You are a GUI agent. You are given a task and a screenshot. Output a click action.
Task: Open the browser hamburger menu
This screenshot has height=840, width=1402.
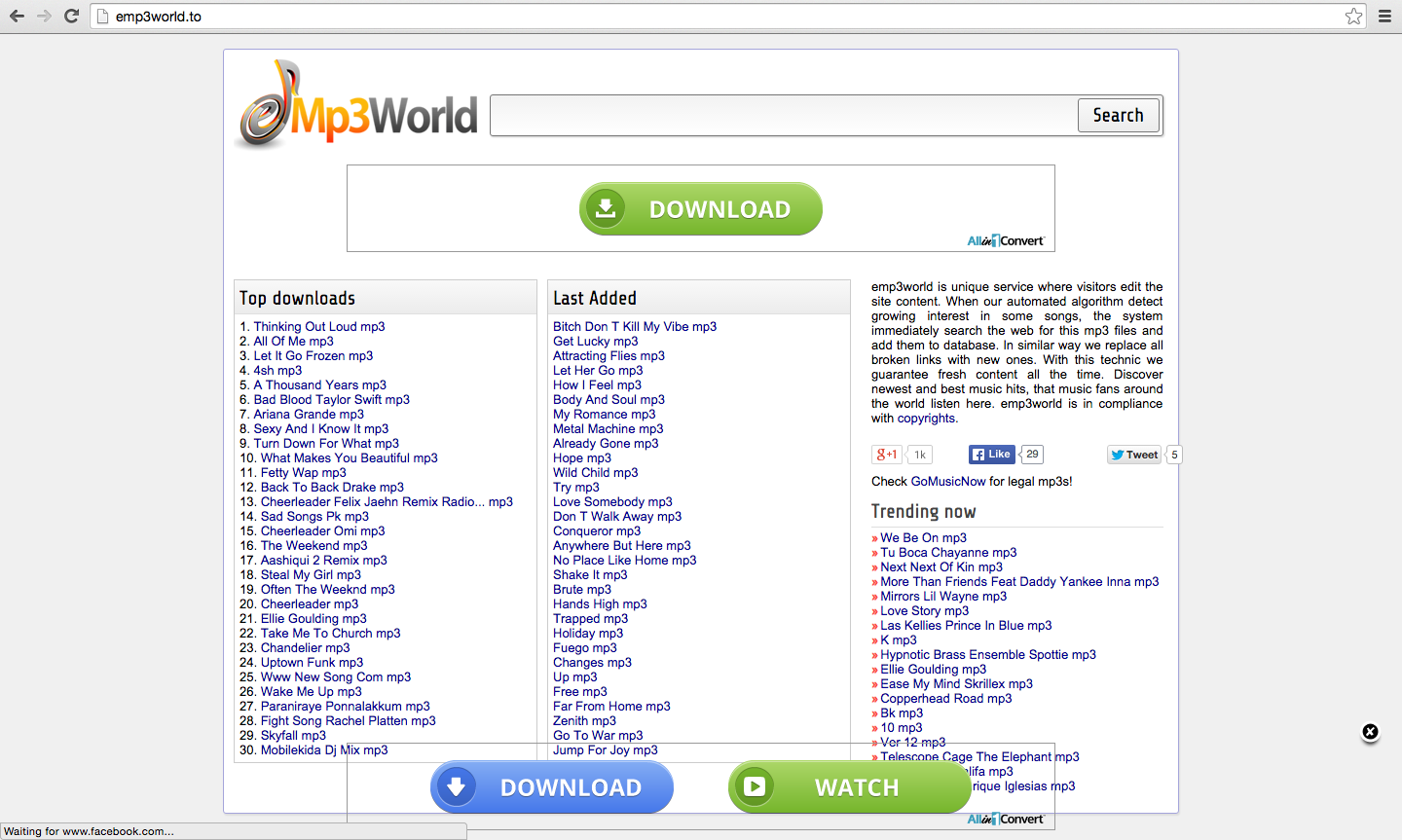(1384, 16)
